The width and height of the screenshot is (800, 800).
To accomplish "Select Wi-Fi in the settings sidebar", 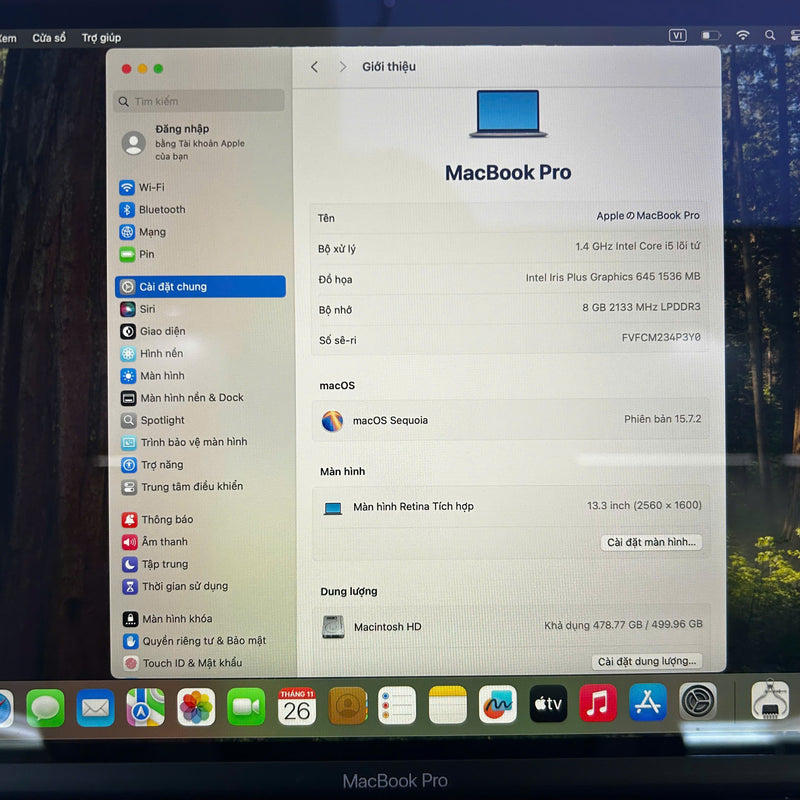I will tap(162, 187).
